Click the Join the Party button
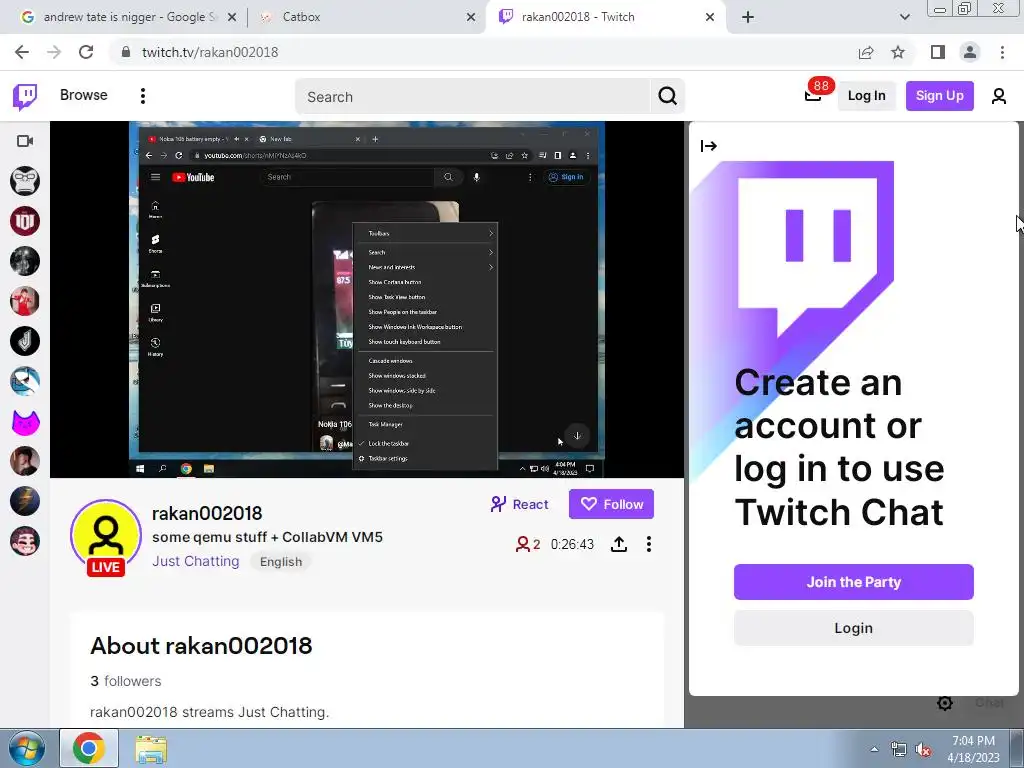This screenshot has width=1024, height=768. tap(854, 582)
